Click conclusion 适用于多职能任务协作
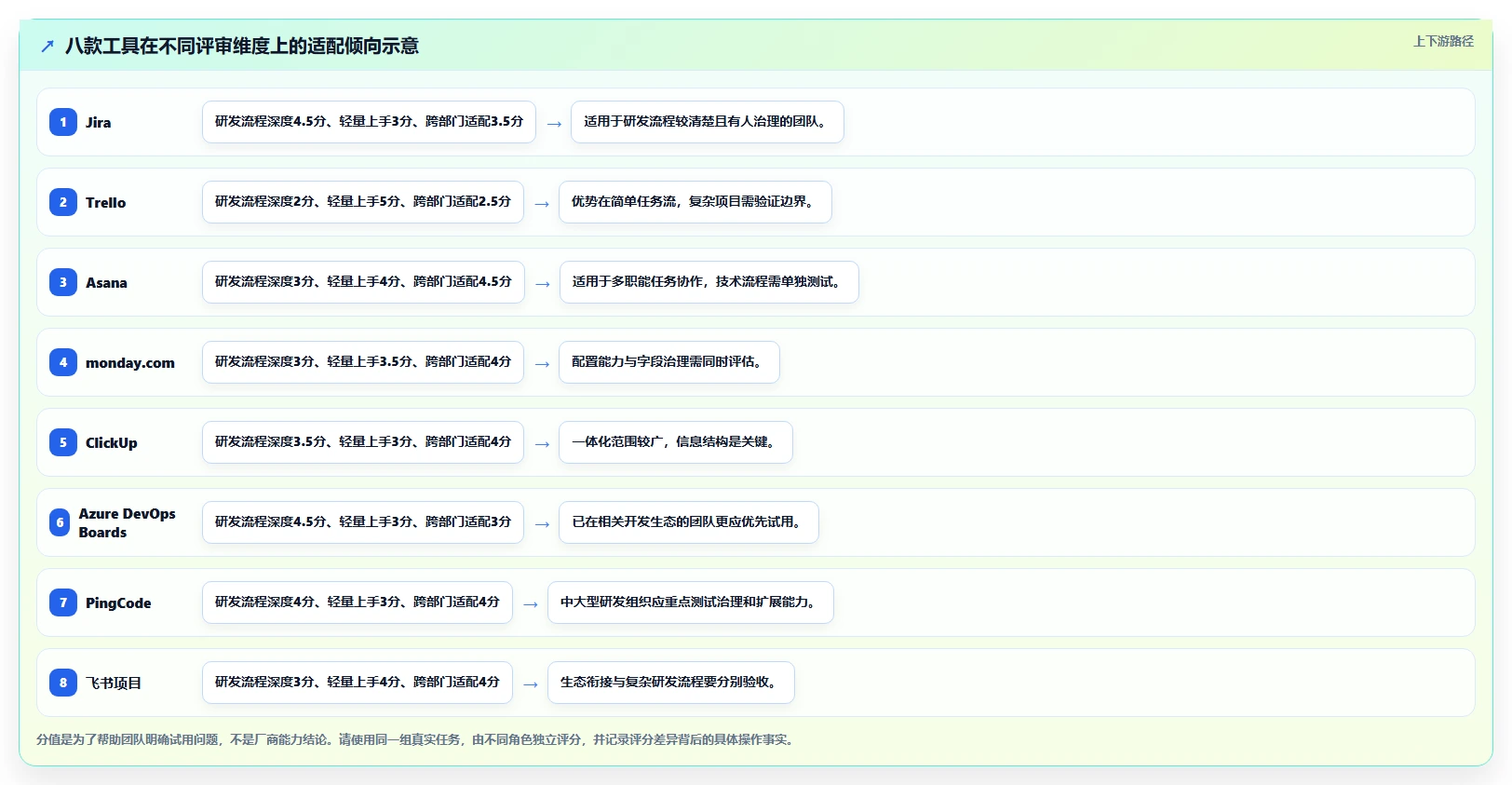The image size is (1512, 785). pos(709,282)
